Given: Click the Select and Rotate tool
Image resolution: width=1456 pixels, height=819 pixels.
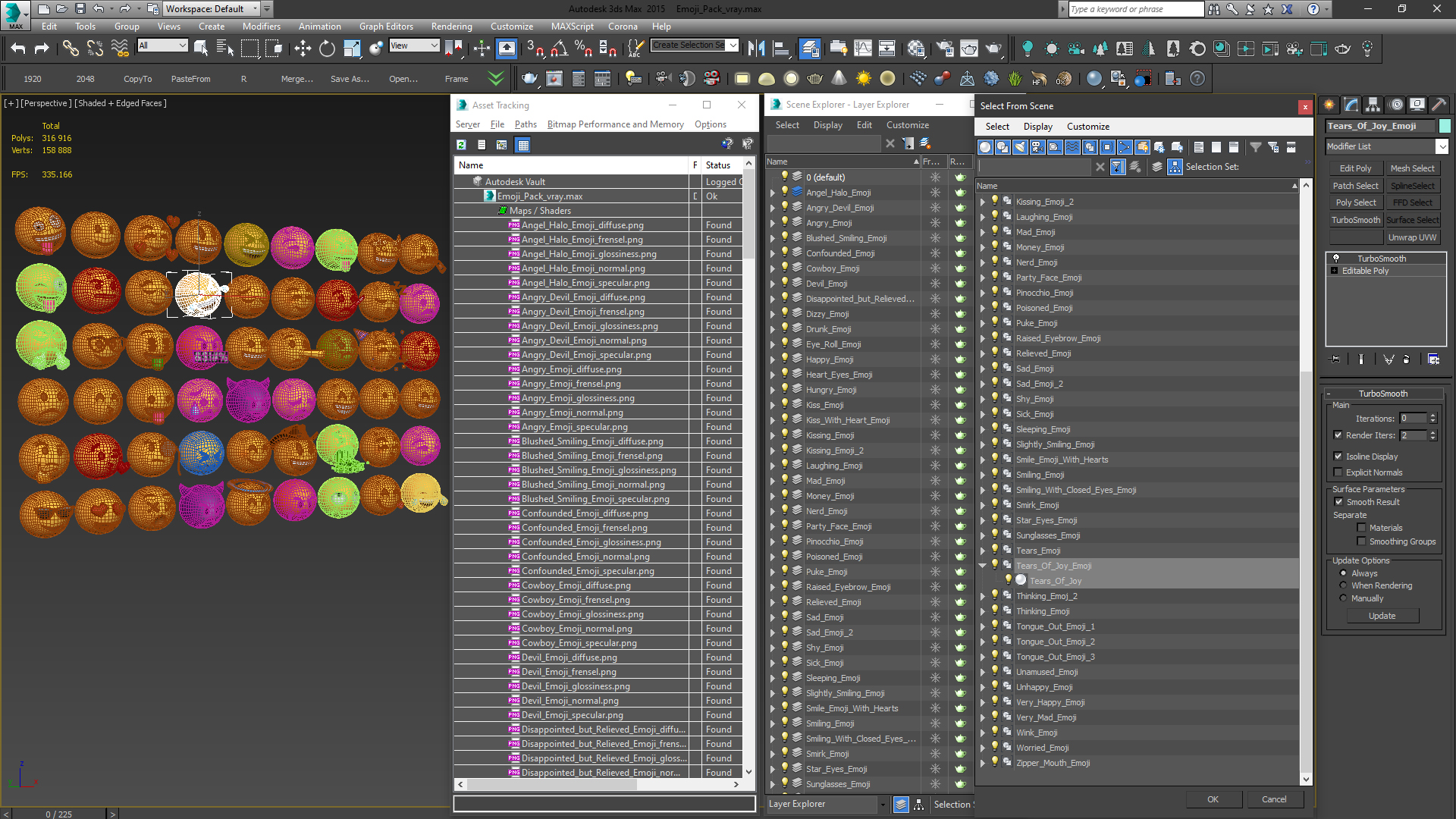Looking at the screenshot, I should coord(327,49).
